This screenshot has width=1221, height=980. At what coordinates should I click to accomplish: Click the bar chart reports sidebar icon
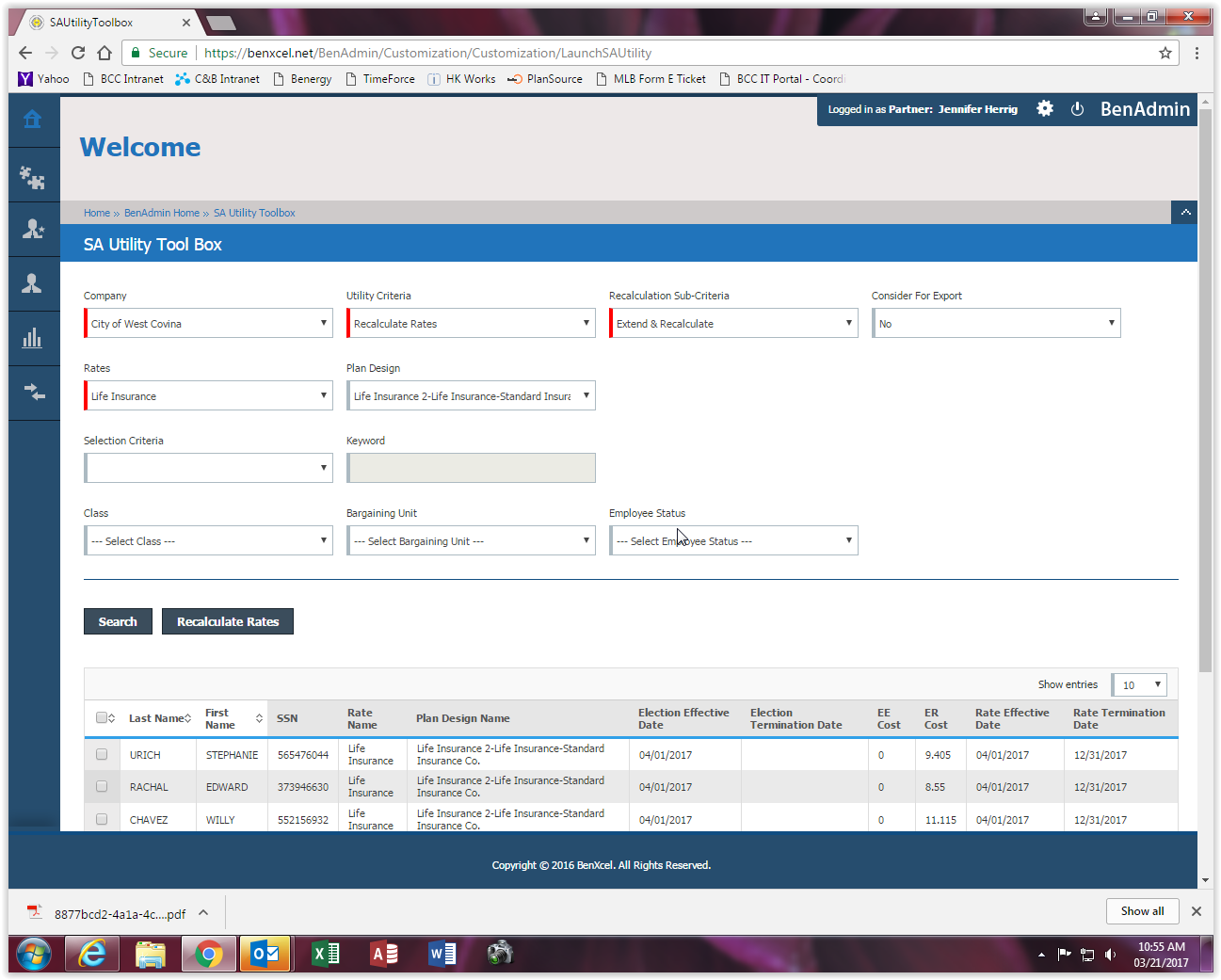(33, 338)
